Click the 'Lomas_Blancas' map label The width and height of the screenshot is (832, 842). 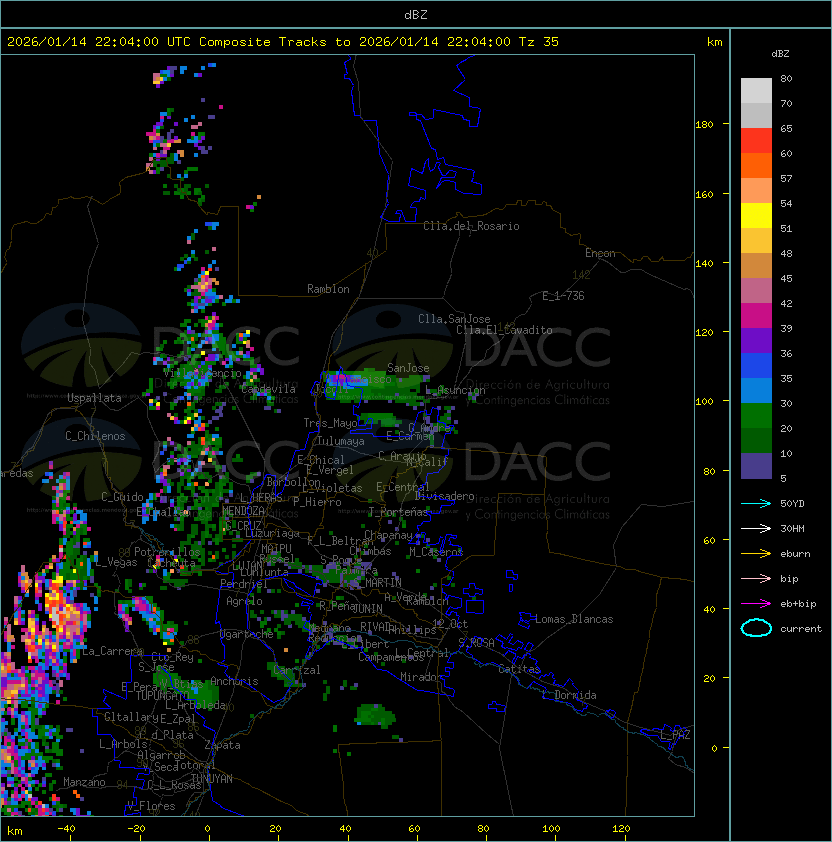coord(574,619)
